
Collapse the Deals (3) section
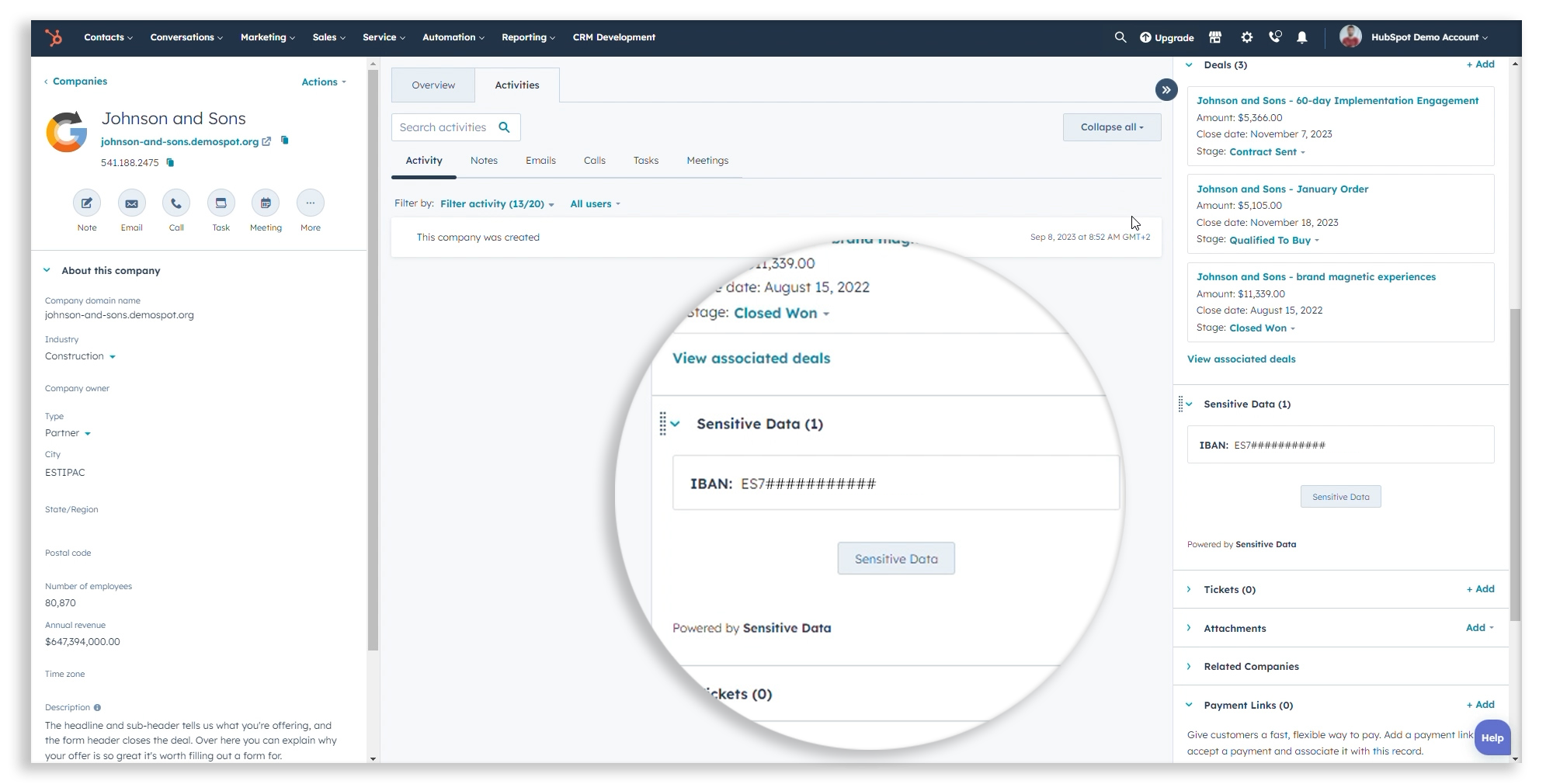(1189, 65)
